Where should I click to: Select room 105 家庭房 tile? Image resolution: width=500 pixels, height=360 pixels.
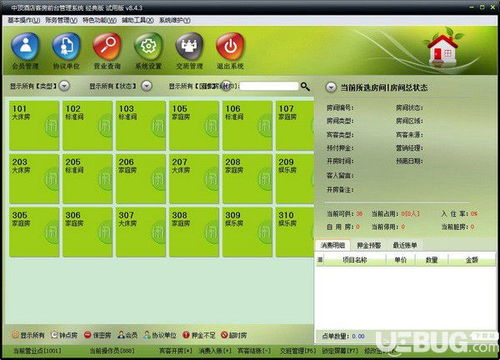tap(194, 126)
